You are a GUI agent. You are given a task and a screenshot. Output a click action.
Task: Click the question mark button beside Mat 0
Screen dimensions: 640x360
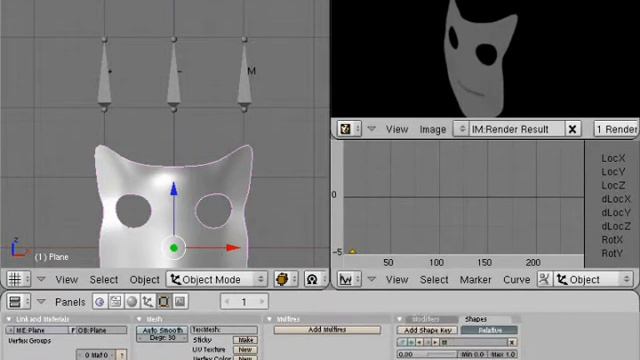click(122, 355)
